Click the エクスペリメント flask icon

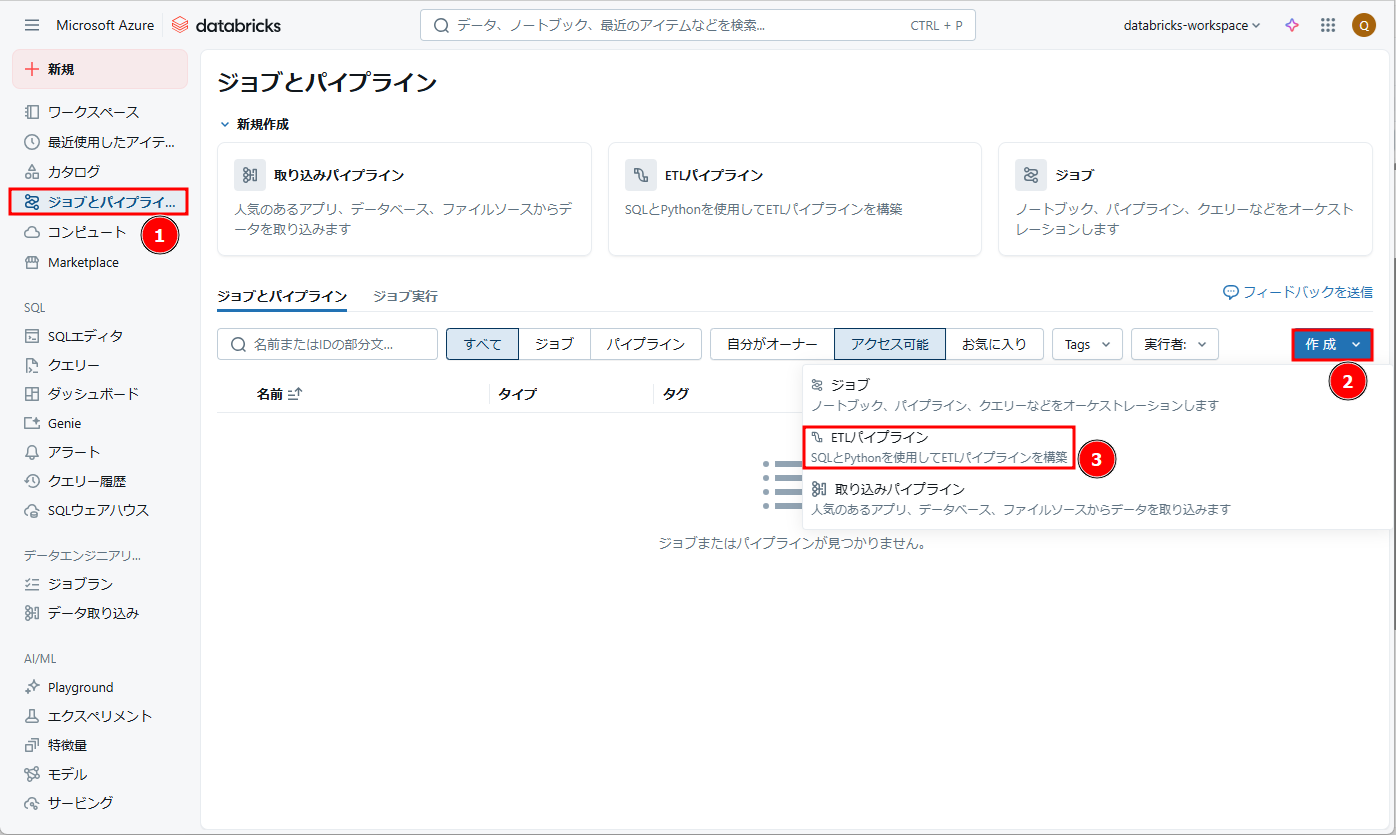pos(32,716)
